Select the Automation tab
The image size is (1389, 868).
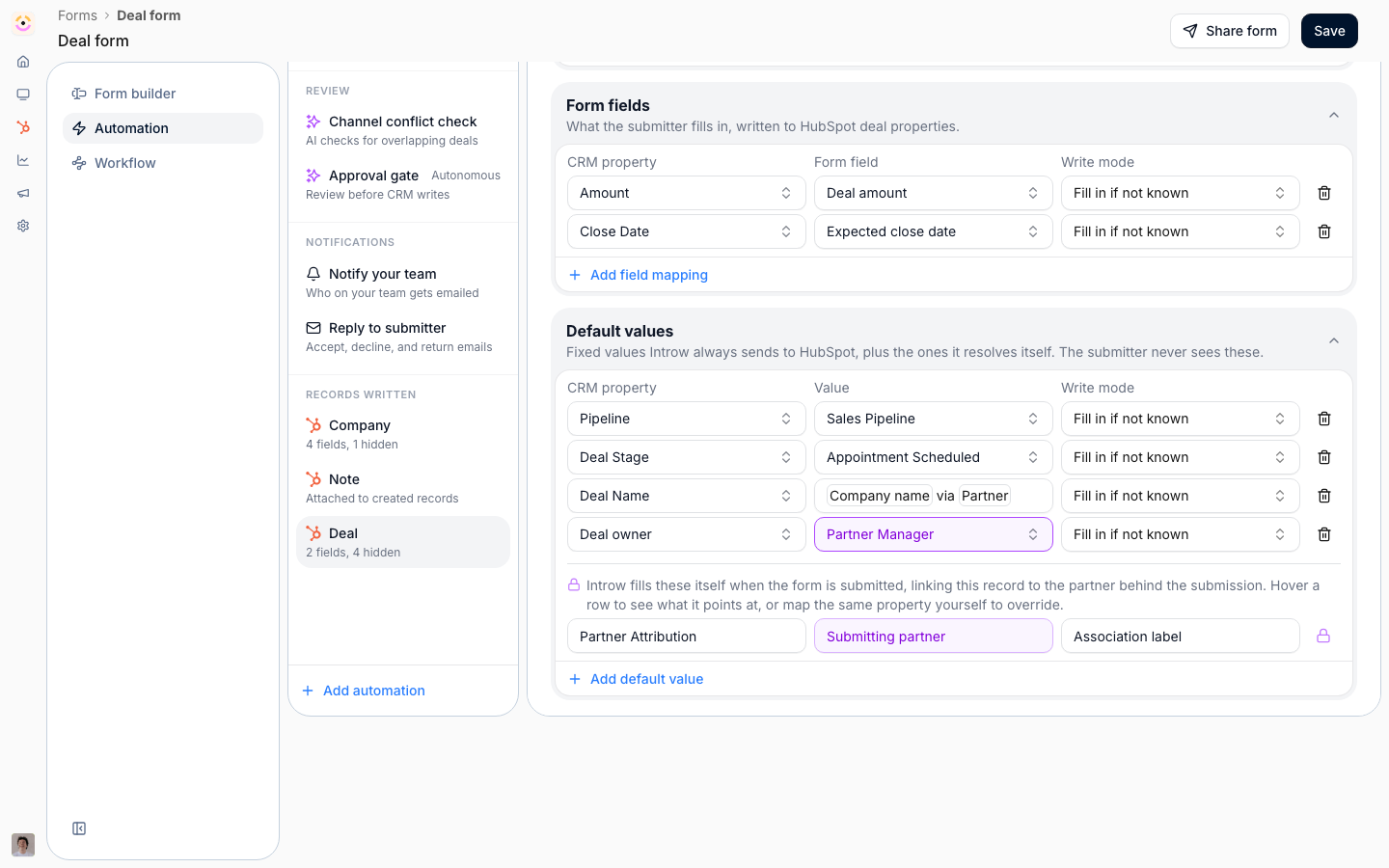163,128
